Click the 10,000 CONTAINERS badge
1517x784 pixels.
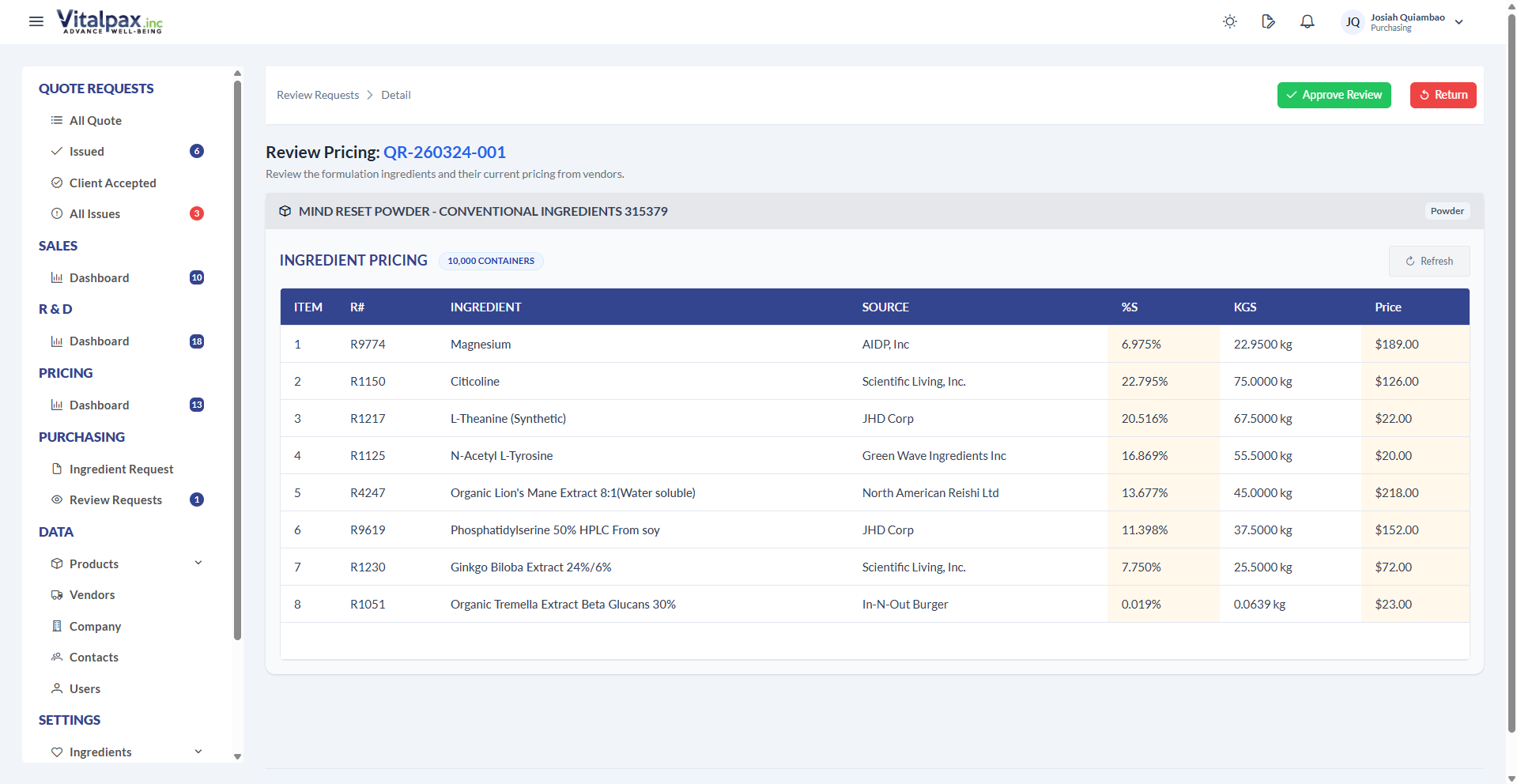tap(491, 261)
